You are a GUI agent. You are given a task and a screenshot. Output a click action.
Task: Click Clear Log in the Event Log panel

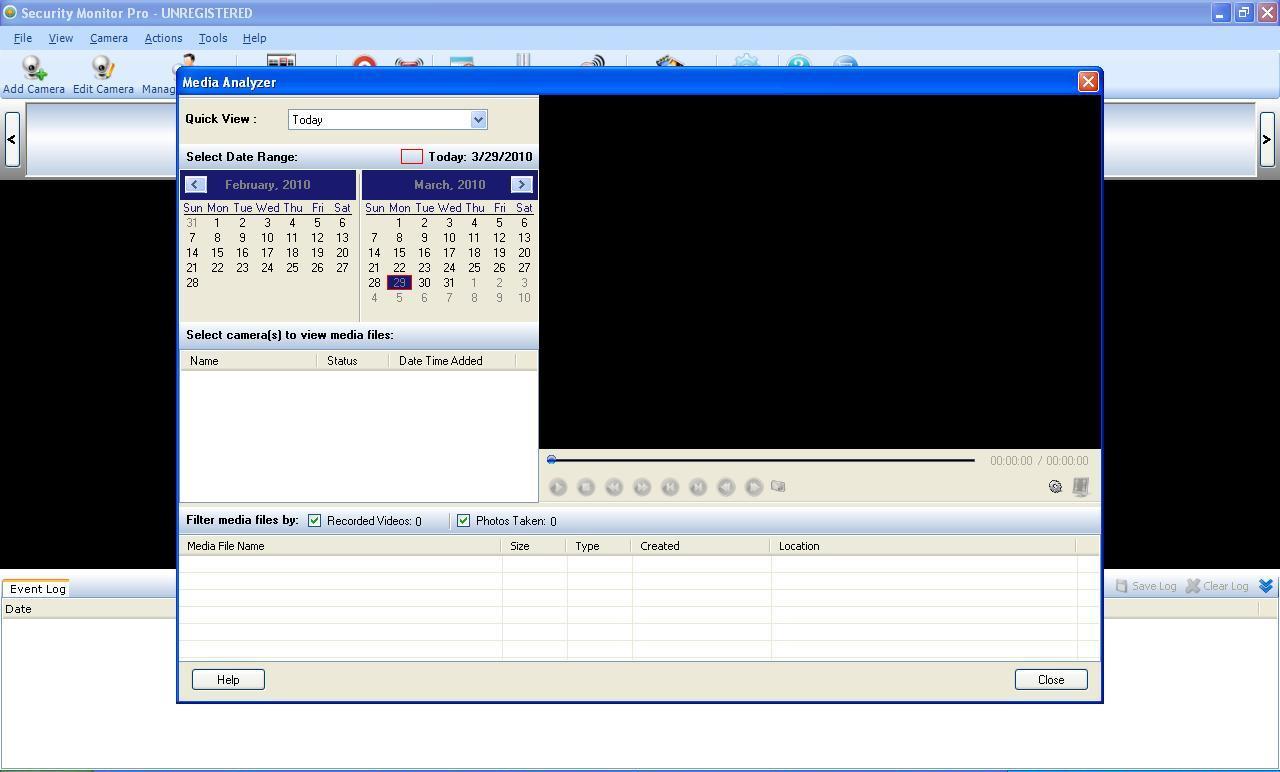point(1217,586)
